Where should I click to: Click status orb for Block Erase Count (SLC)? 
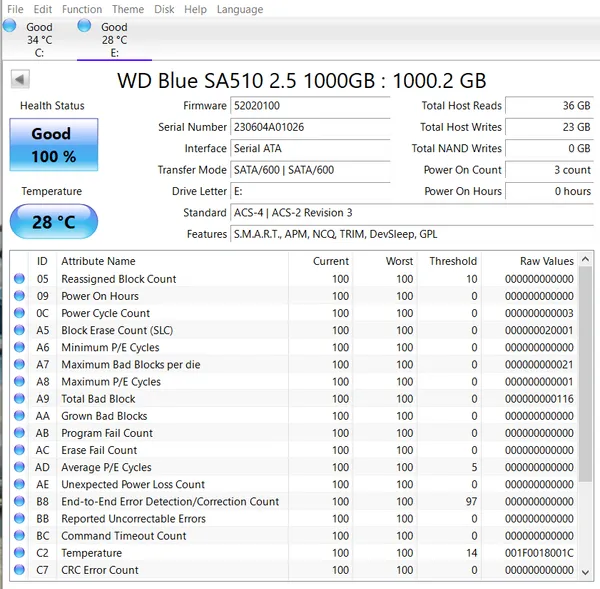click(19, 330)
